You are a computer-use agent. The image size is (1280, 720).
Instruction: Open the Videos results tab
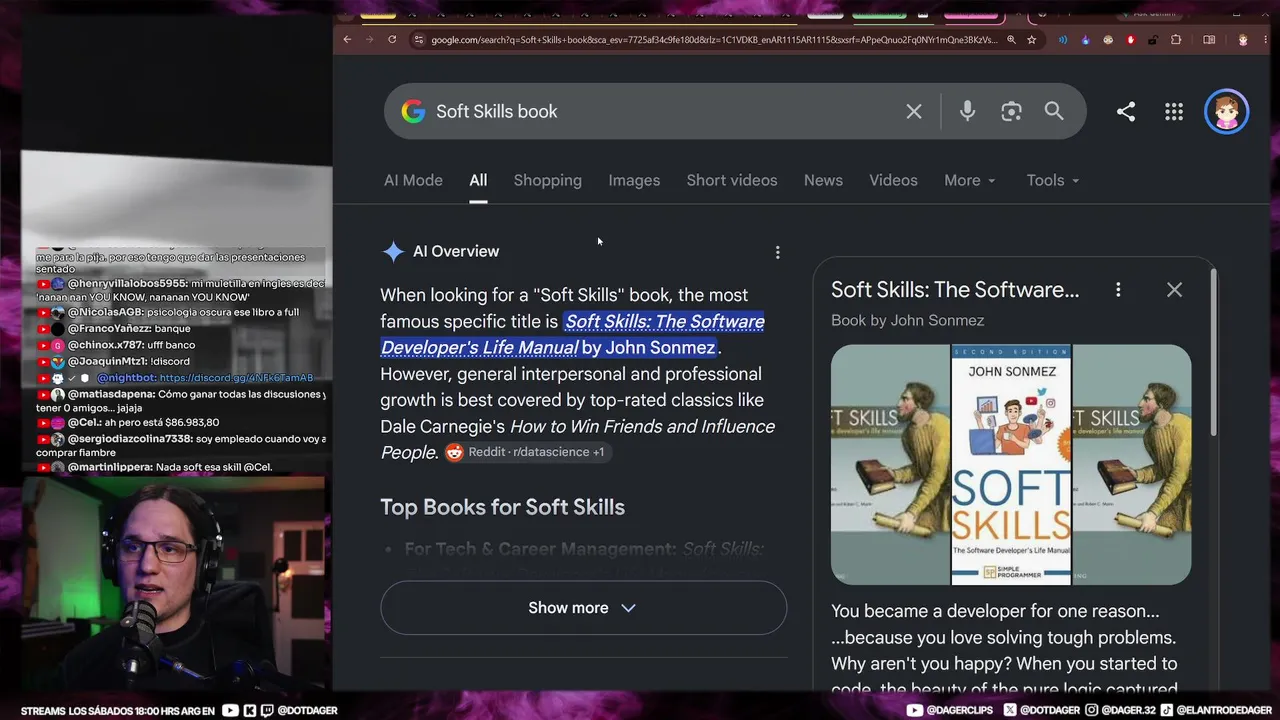coord(893,180)
